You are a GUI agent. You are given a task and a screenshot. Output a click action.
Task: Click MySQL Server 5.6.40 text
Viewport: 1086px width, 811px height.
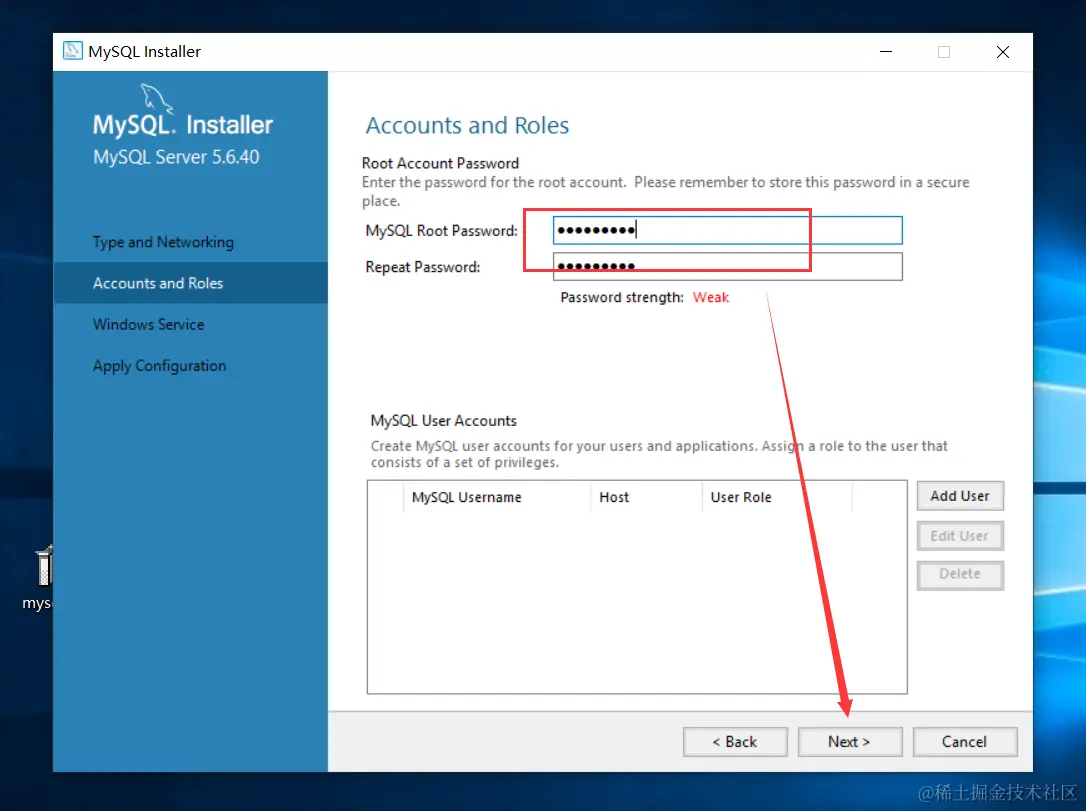[x=177, y=157]
